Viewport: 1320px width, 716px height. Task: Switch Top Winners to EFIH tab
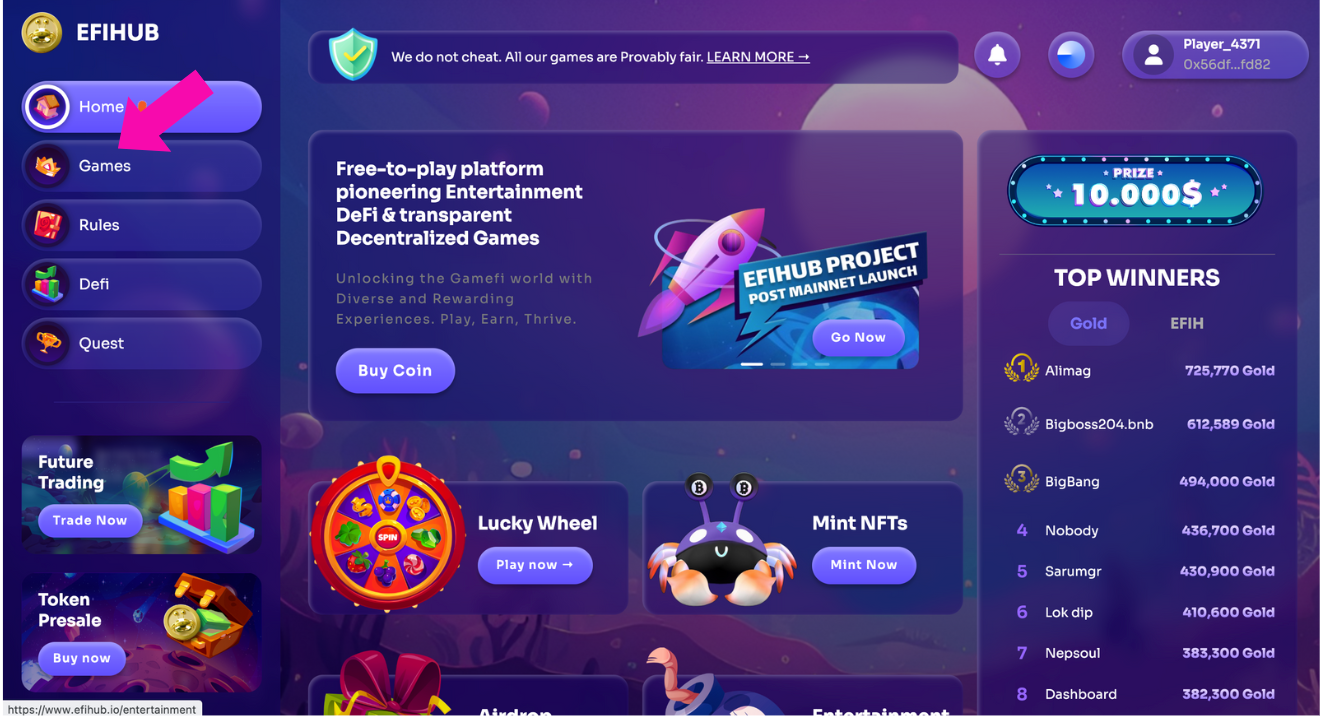click(1187, 323)
